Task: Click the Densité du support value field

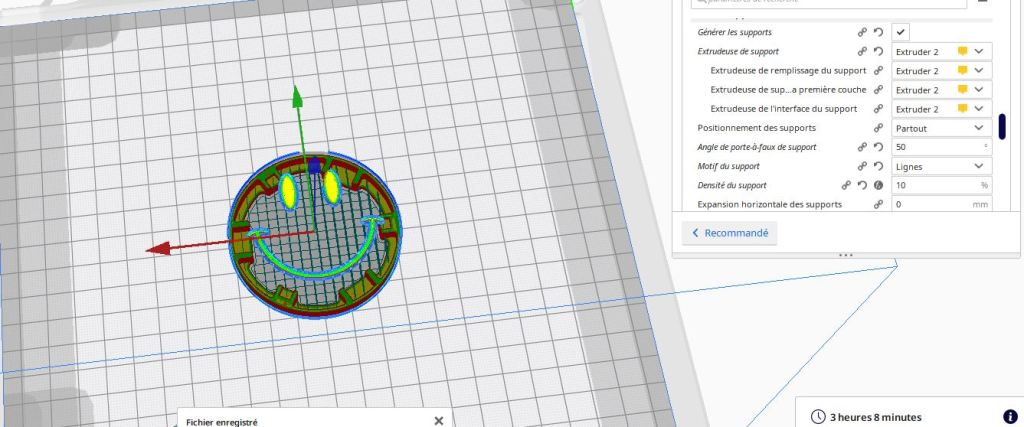Action: point(935,185)
